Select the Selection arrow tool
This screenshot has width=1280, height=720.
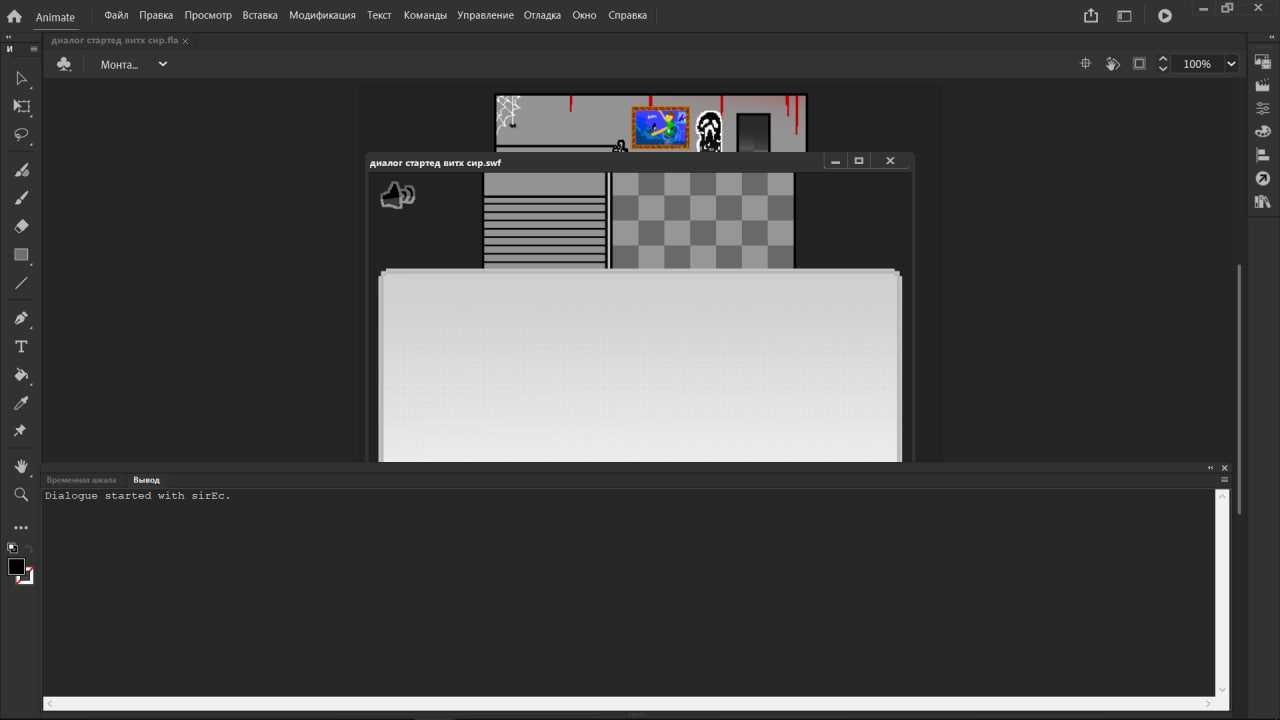[20, 79]
